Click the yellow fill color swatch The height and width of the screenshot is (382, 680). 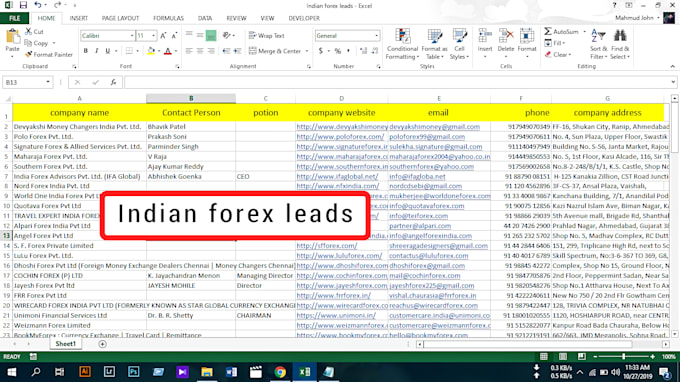(x=150, y=51)
